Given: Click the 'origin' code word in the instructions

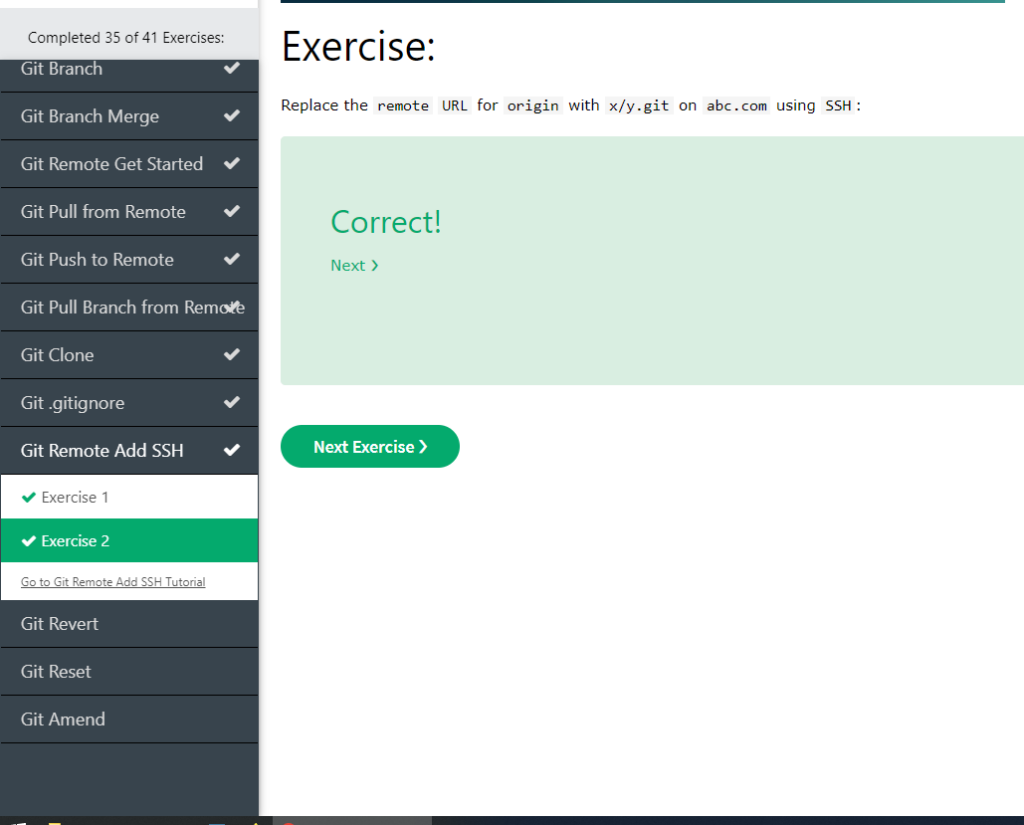Looking at the screenshot, I should [533, 106].
